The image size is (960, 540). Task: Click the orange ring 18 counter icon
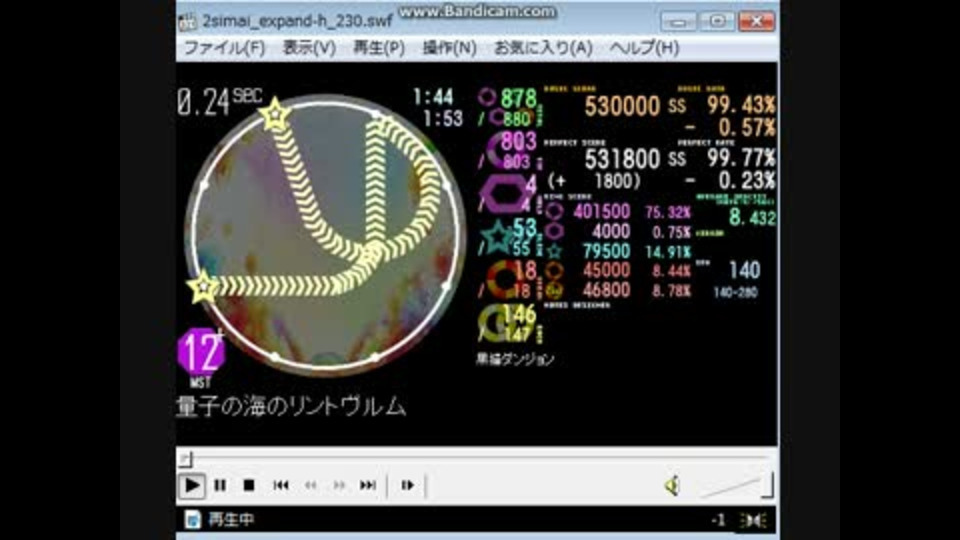(506, 279)
